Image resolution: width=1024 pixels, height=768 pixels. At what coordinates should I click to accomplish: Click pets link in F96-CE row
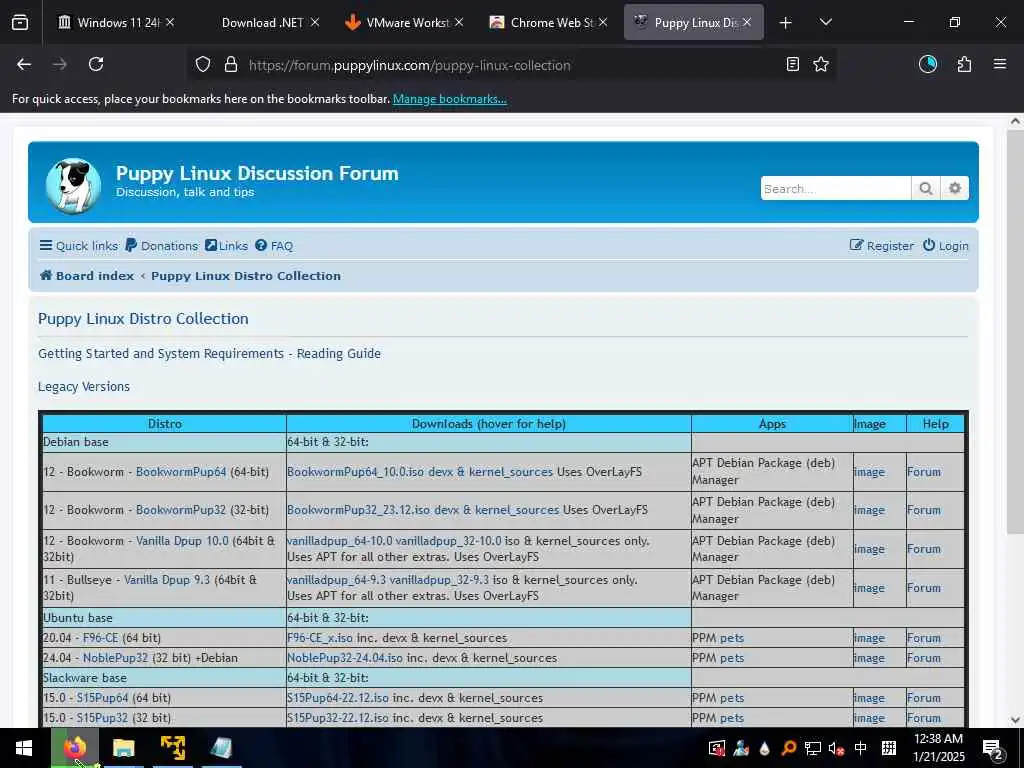[732, 638]
